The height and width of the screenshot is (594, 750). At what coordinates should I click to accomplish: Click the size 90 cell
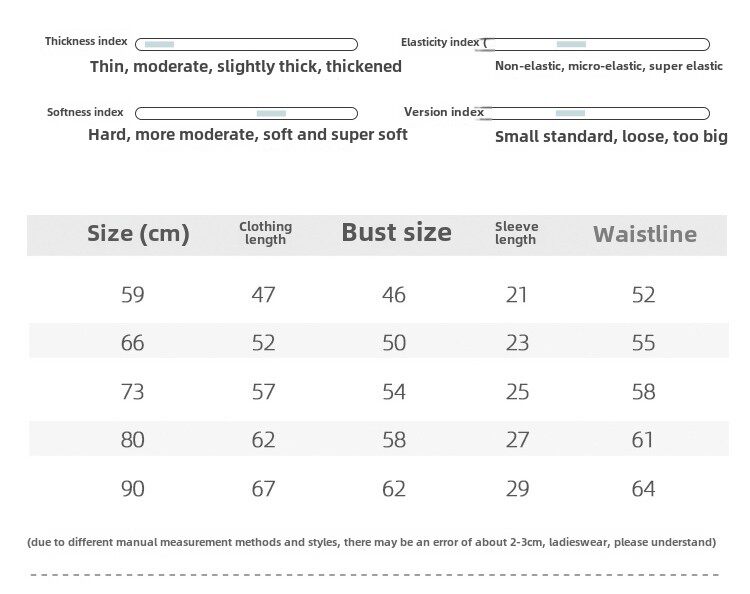click(132, 488)
